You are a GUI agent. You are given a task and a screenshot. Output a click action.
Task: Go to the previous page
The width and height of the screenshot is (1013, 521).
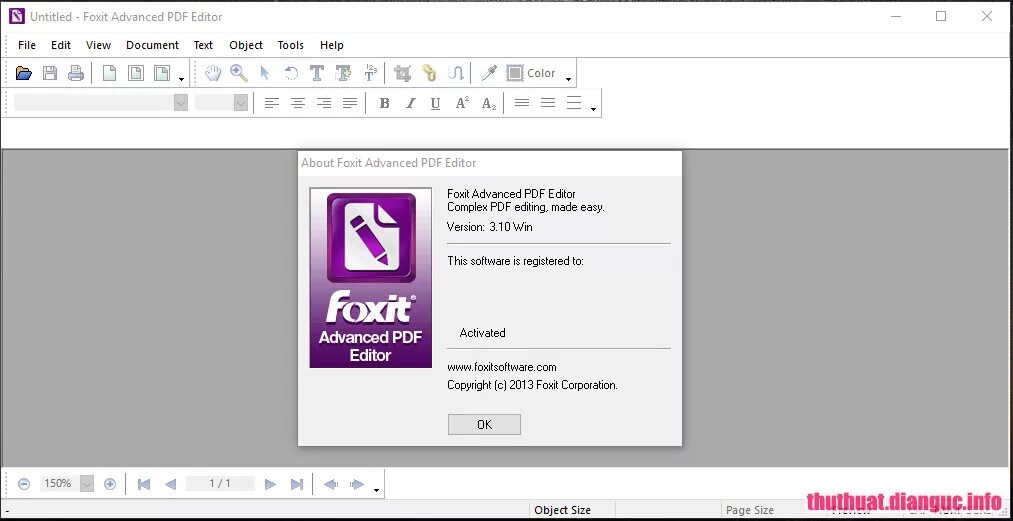click(x=171, y=484)
